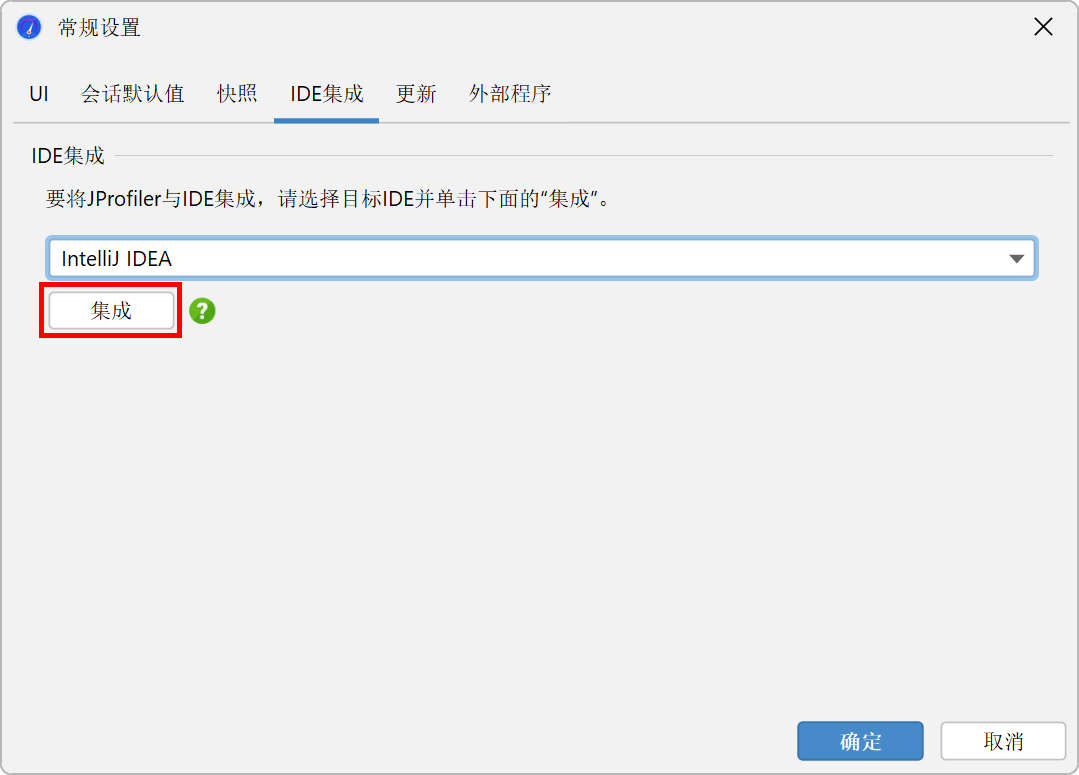The height and width of the screenshot is (775, 1079).
Task: Select the IDE集成 tab
Action: point(326,94)
